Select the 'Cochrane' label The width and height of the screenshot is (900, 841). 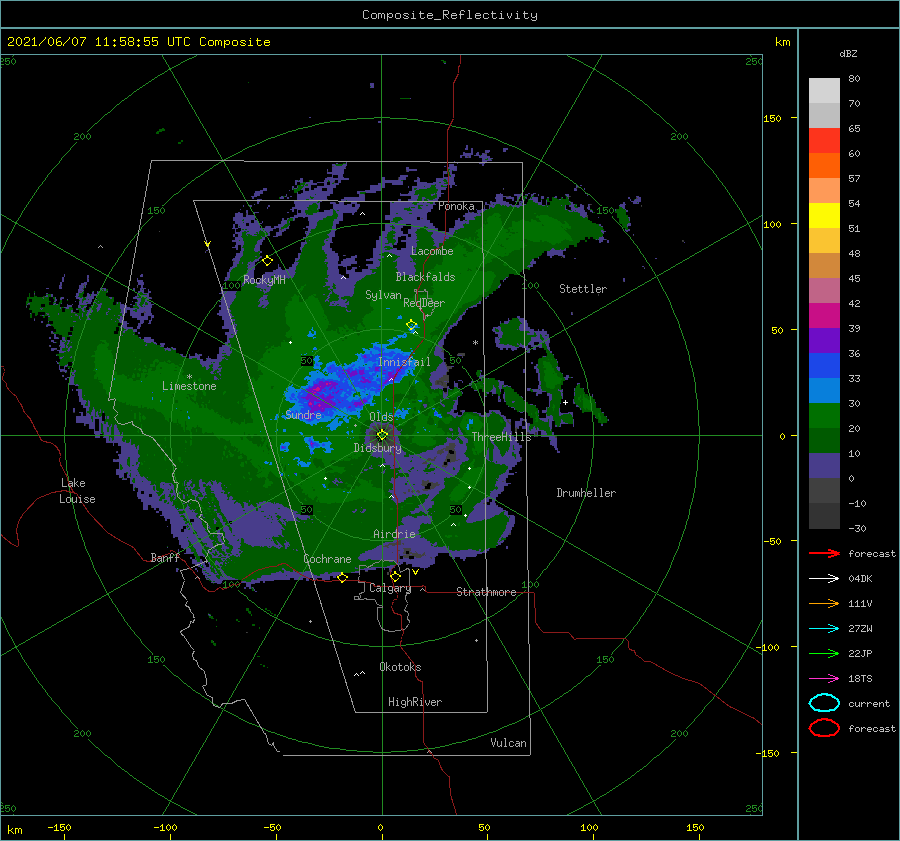(327, 559)
